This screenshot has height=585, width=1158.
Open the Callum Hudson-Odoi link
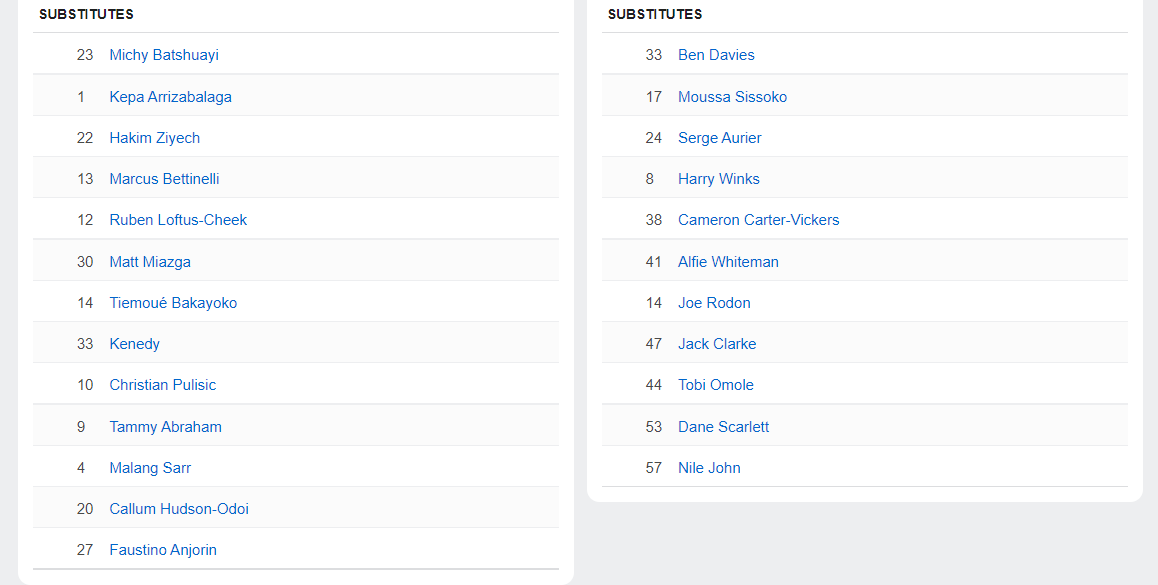click(179, 509)
